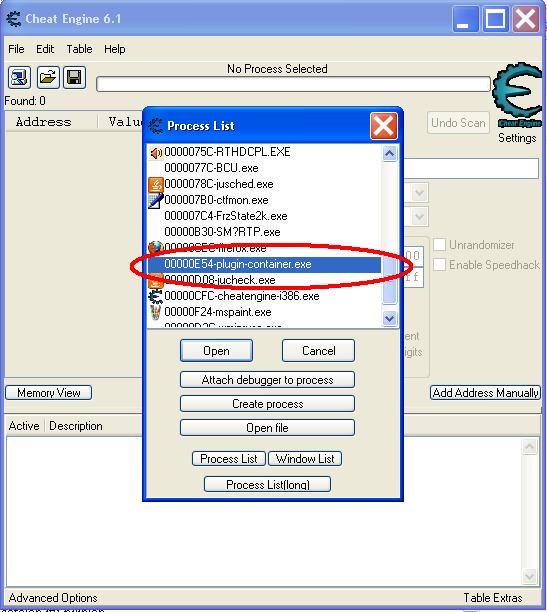Screen dimensions: 547x612
Task: Click the scan progress bar
Action: coord(293,84)
